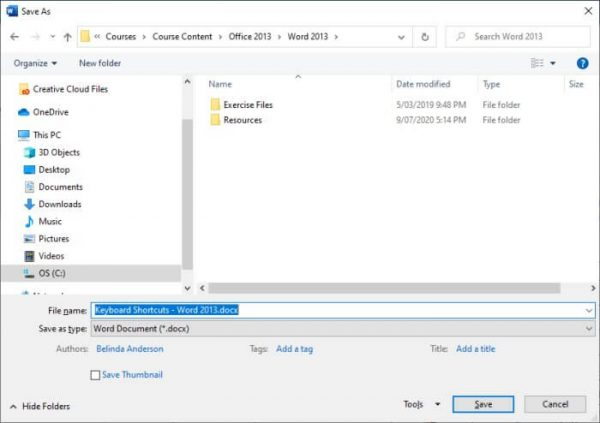Open the Tools dropdown menu
This screenshot has width=600, height=423.
coord(422,404)
